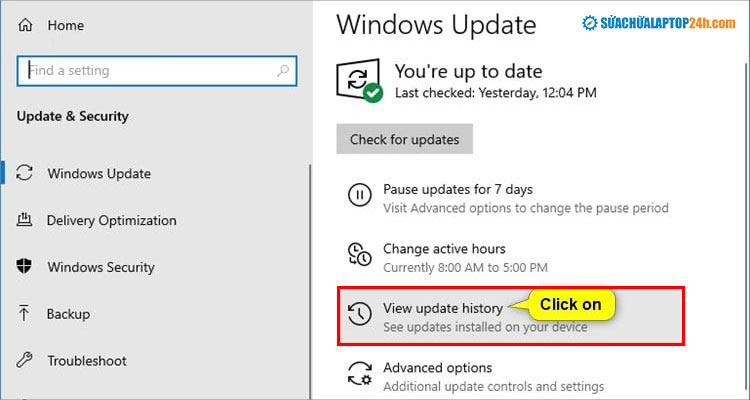Click the Troubleshoot wrench icon
This screenshot has height=400, width=750.
coord(25,361)
